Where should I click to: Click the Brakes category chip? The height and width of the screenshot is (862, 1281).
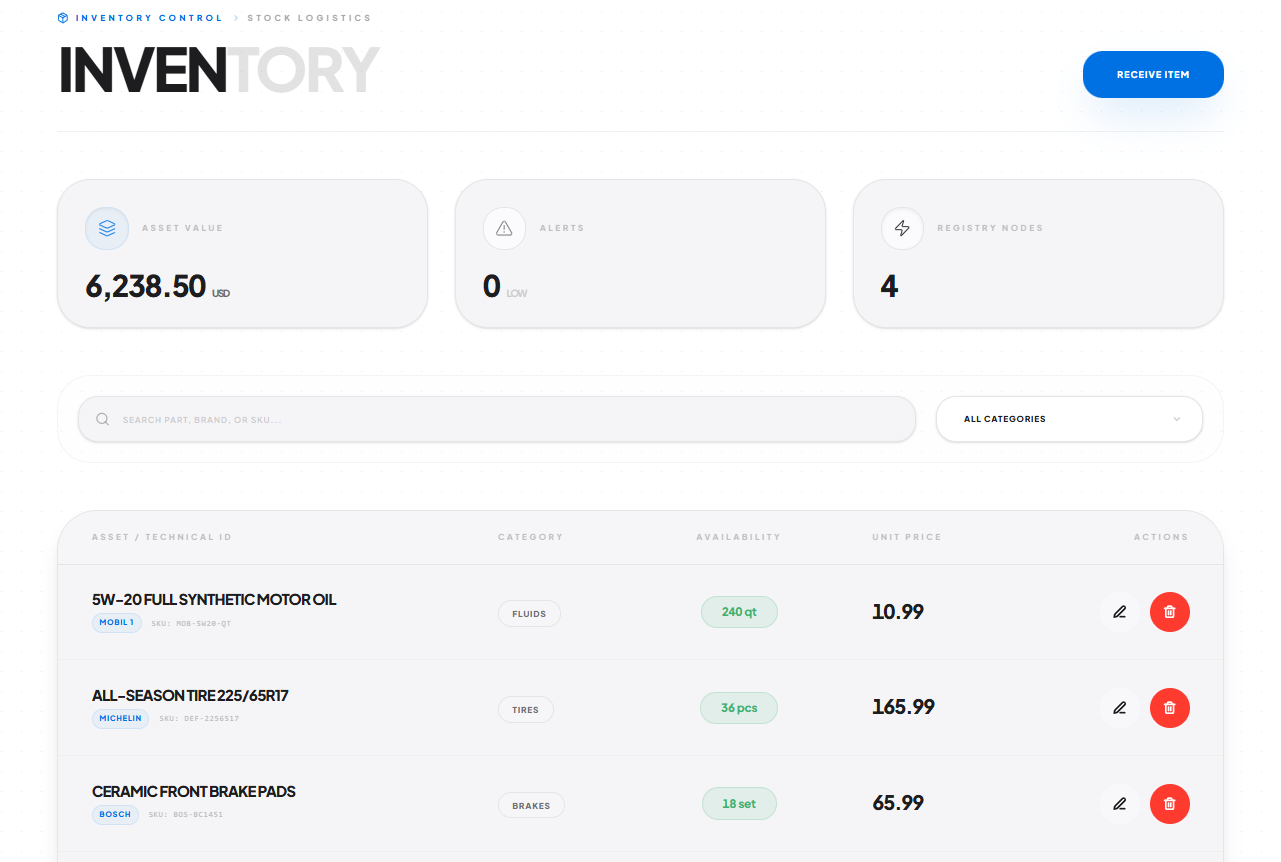531,805
